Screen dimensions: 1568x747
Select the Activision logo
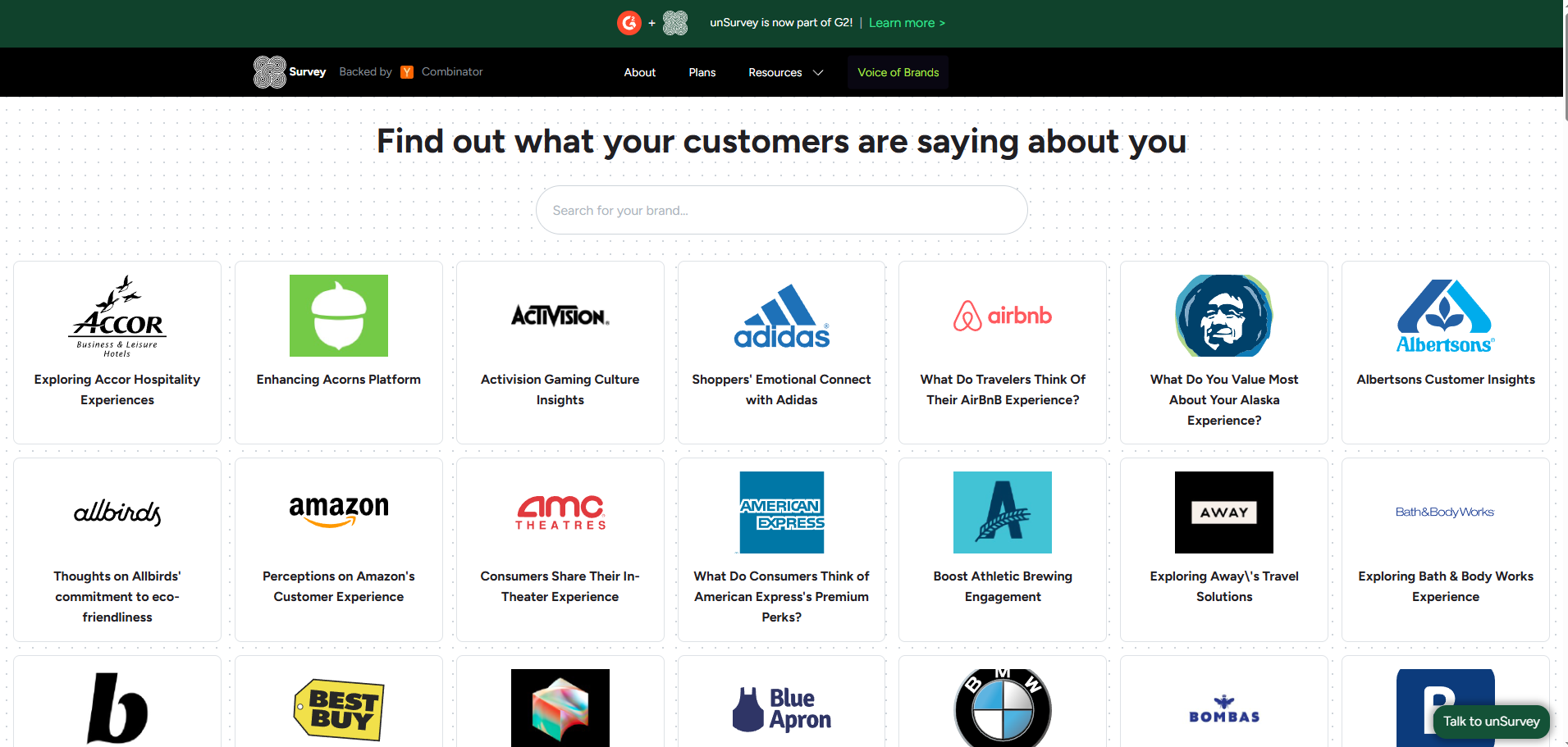click(x=560, y=316)
